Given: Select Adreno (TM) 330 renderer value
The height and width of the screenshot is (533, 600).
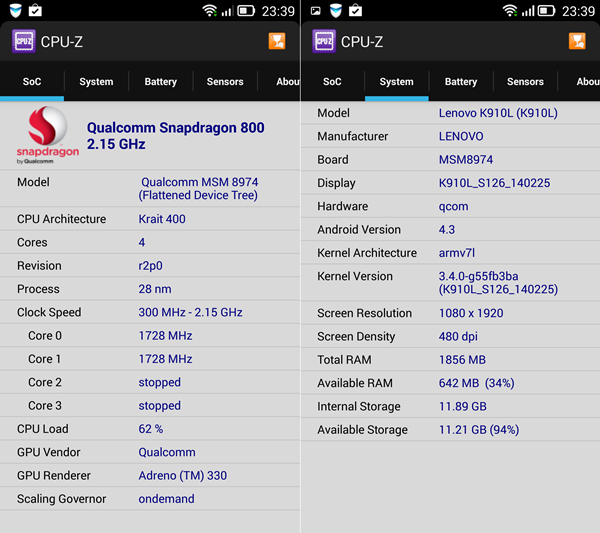Looking at the screenshot, I should coord(183,476).
